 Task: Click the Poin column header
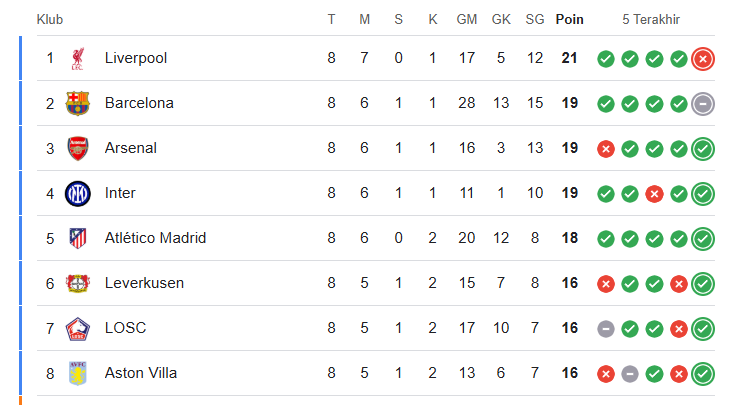(569, 20)
